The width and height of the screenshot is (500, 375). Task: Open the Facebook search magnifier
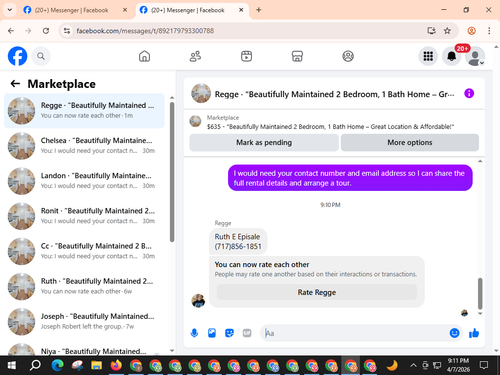tap(41, 56)
